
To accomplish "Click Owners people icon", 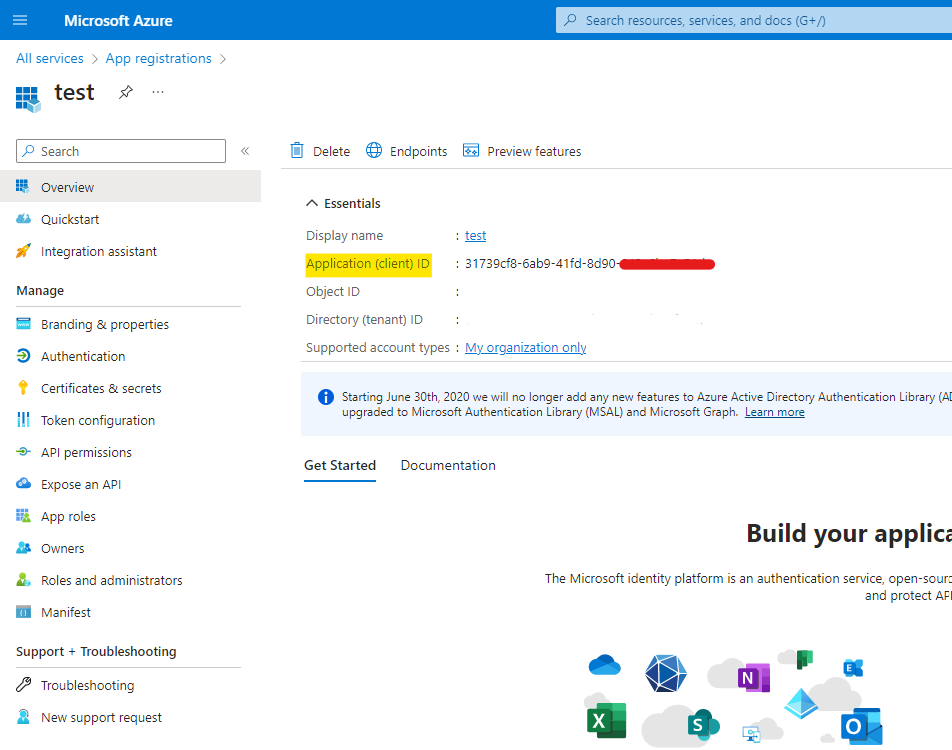I will pos(23,548).
